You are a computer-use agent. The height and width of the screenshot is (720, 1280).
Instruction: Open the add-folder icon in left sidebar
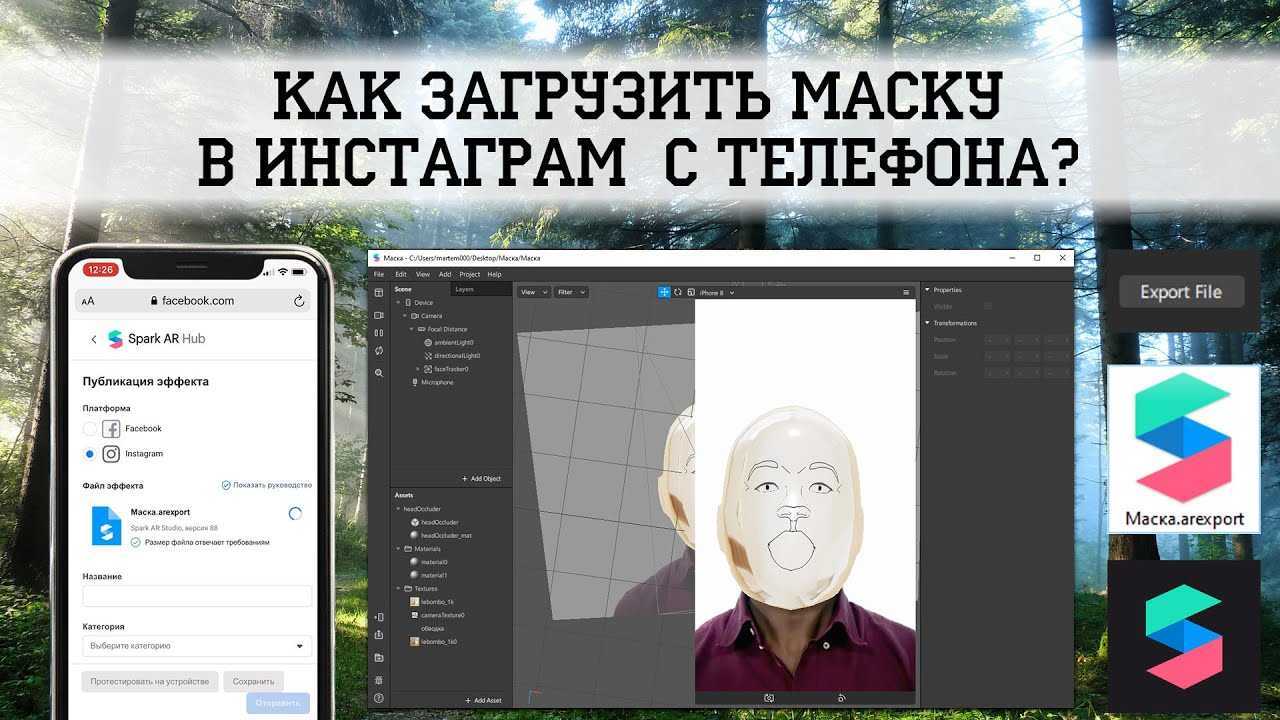tap(379, 658)
